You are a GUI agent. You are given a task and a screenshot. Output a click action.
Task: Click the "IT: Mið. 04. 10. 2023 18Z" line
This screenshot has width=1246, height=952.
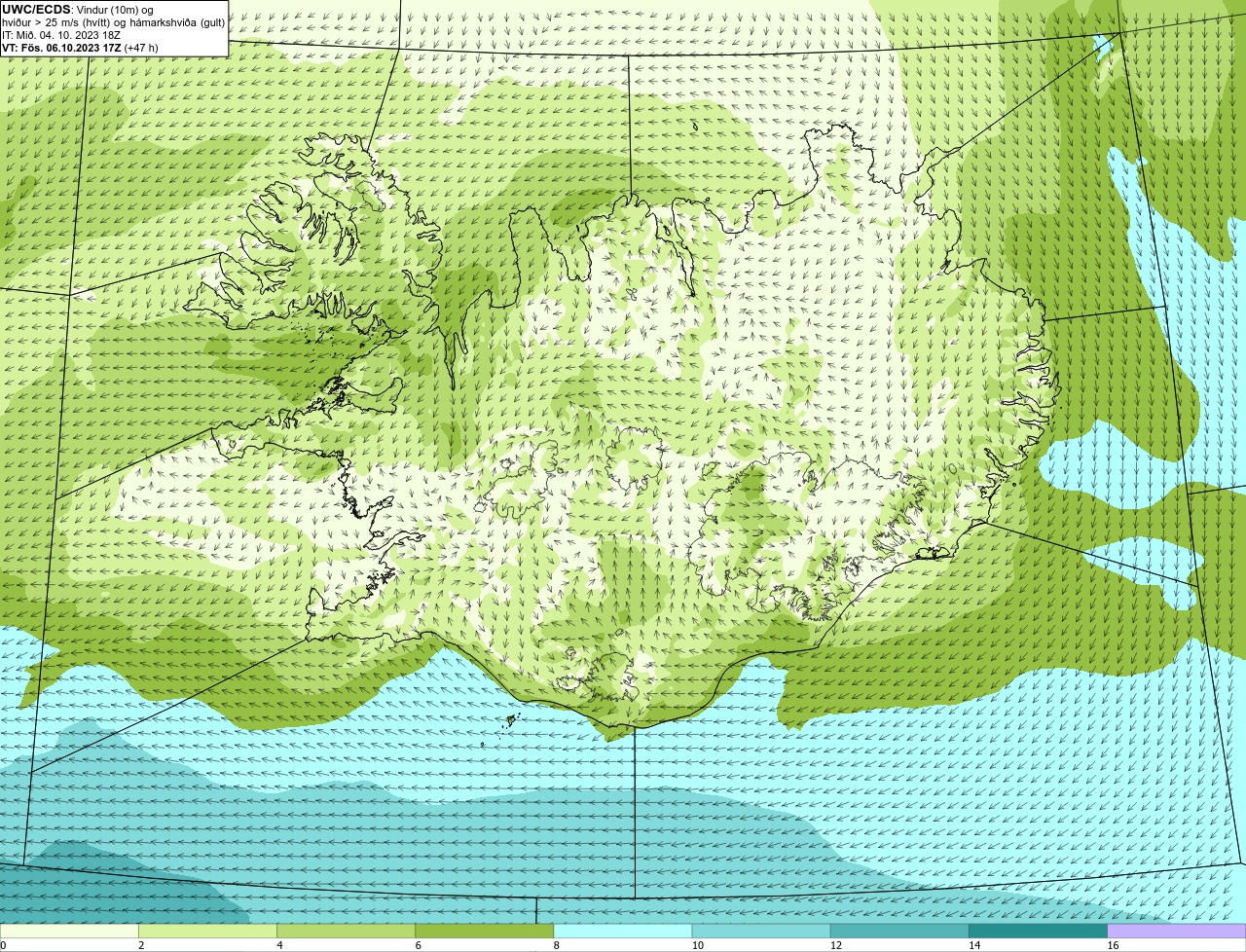61,35
